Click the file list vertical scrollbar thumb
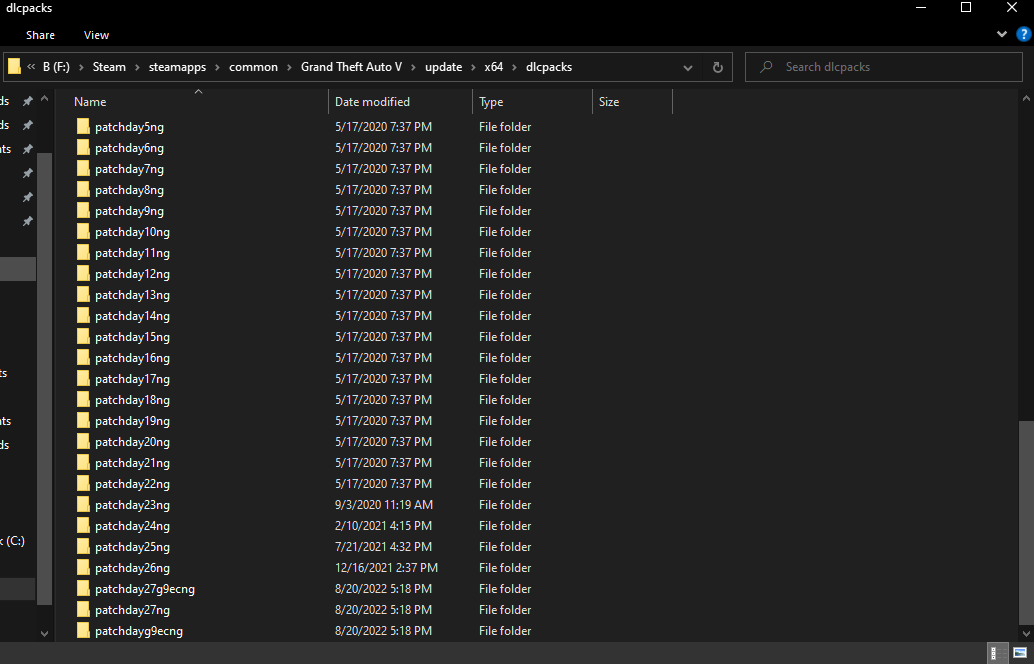The image size is (1034, 664). [1026, 522]
